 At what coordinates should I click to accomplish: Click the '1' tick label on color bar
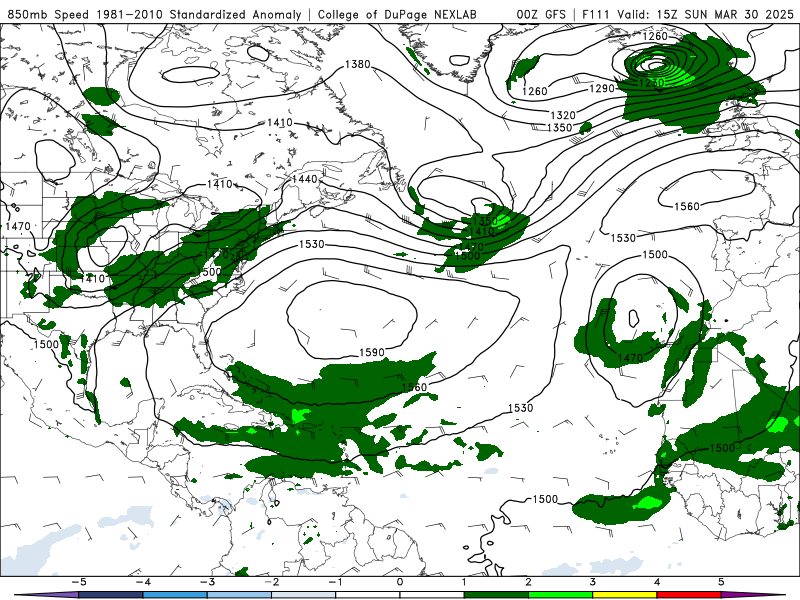tap(464, 582)
